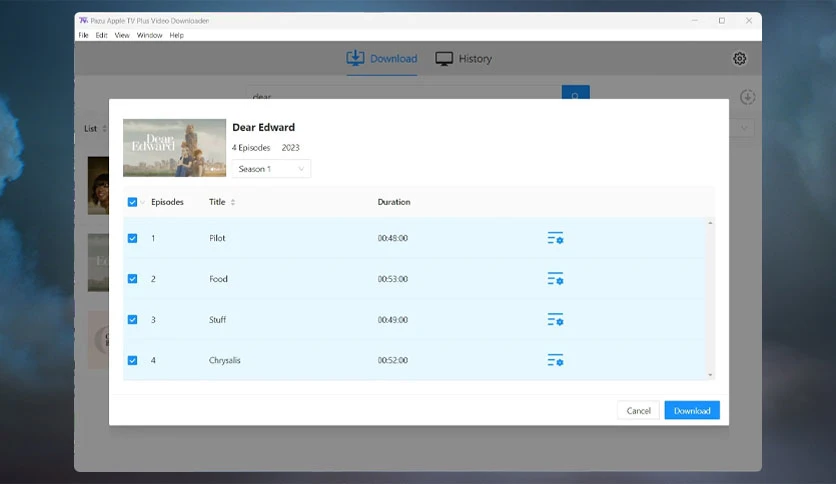Screen dimensions: 836x484
Task: Expand the chevron beside select-all checkbox
Action: (143, 202)
